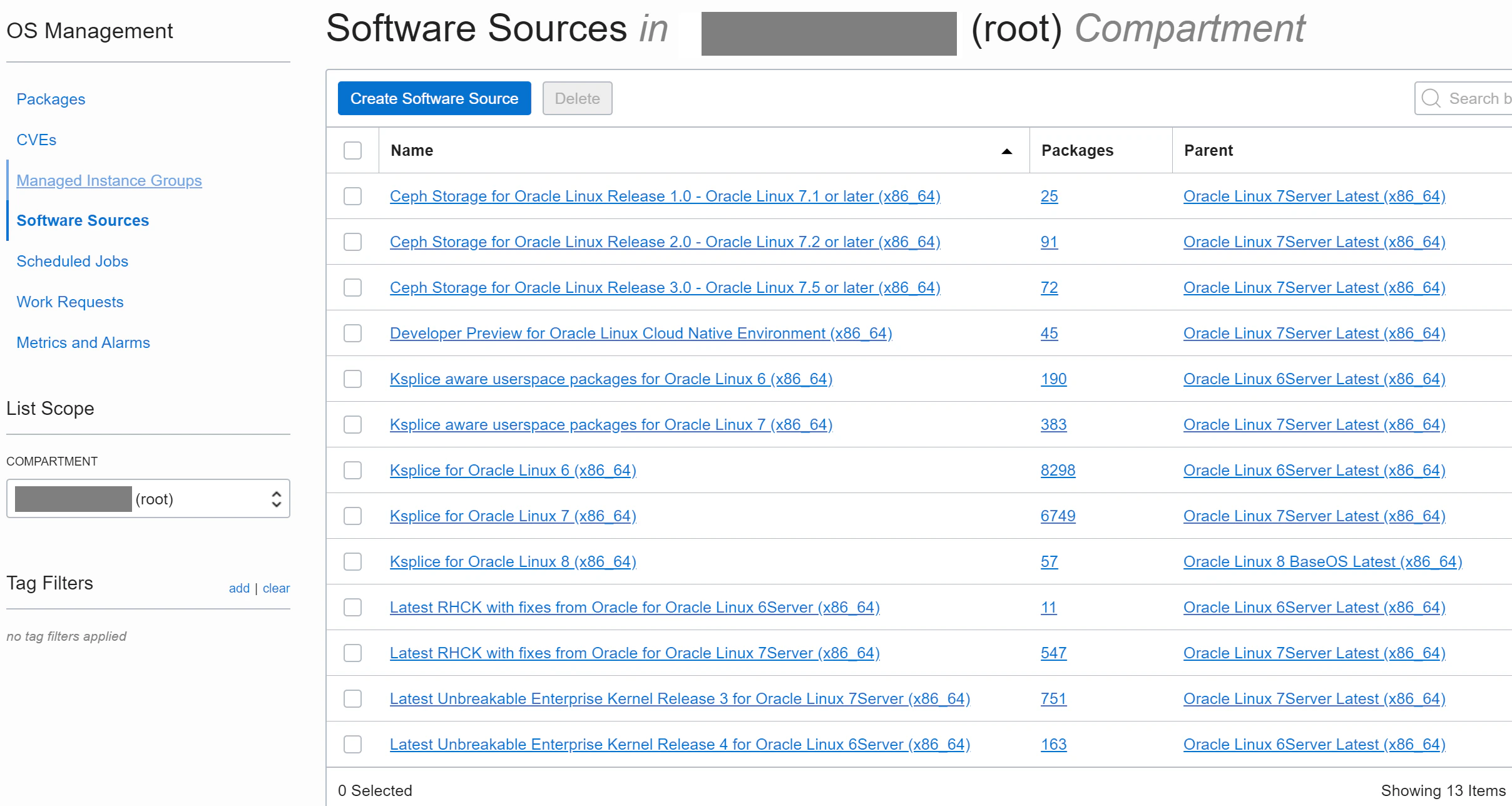Open Latest RHCK for Oracle Linux 6Server

[x=635, y=607]
